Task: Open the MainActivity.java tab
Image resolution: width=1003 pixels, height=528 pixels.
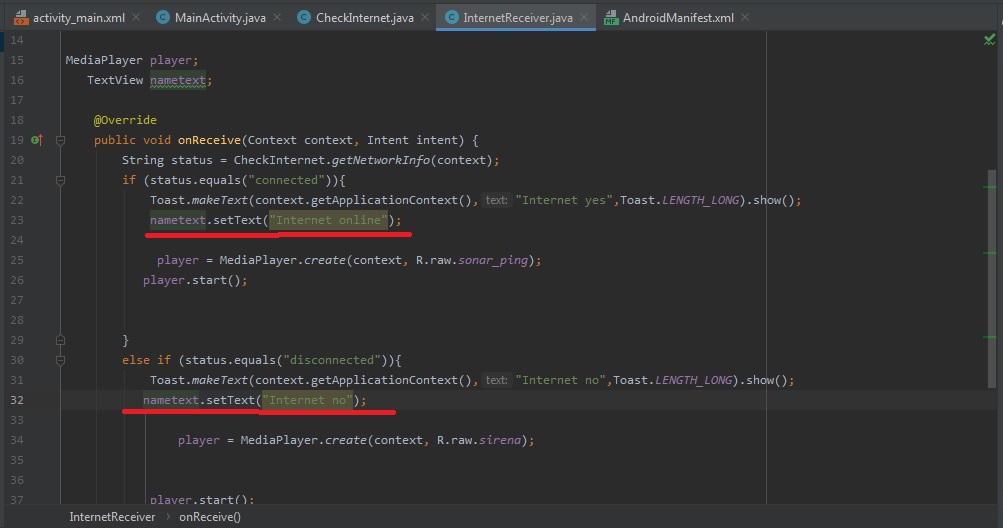Action: pyautogui.click(x=220, y=18)
